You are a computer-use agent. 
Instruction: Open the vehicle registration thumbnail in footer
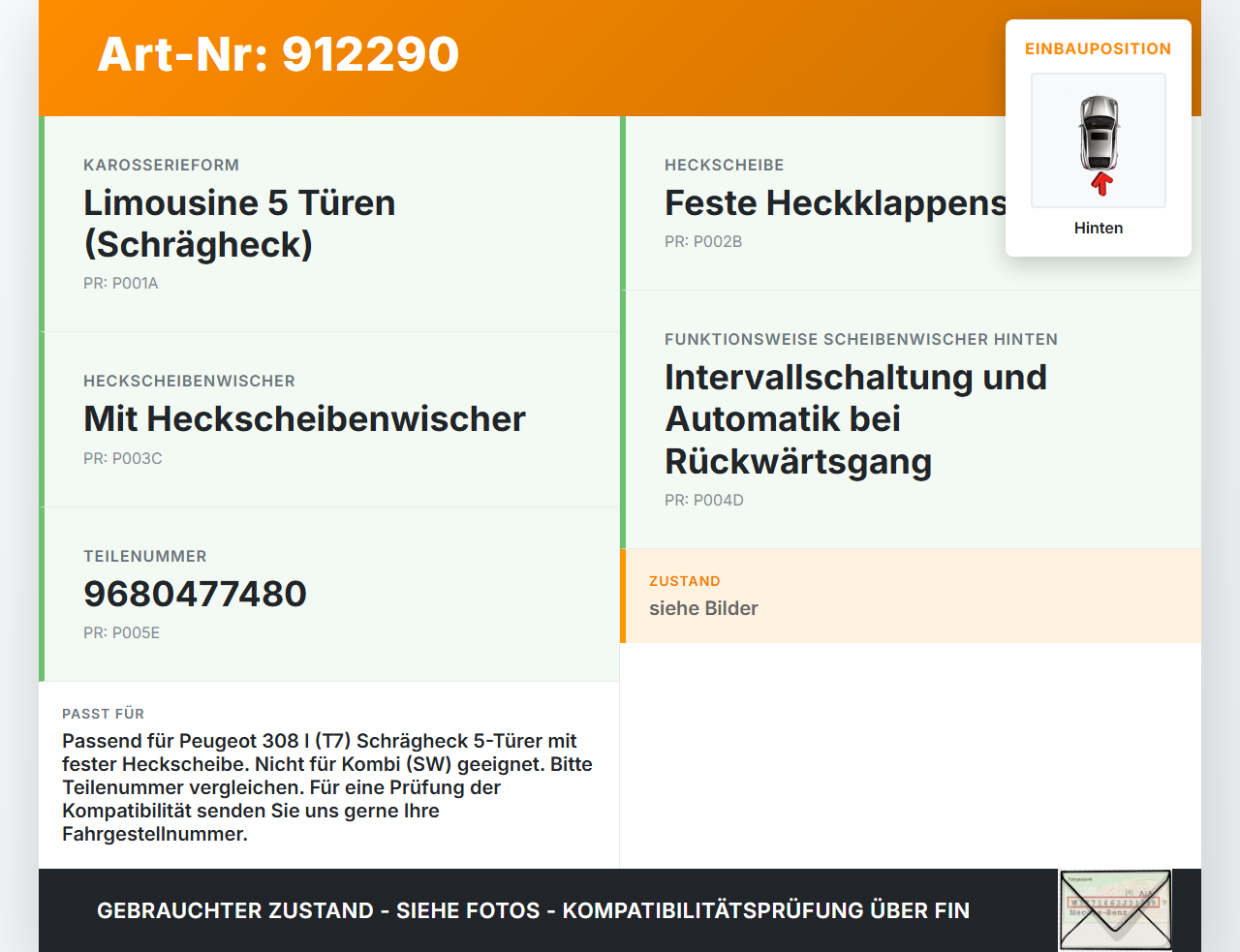(1115, 910)
